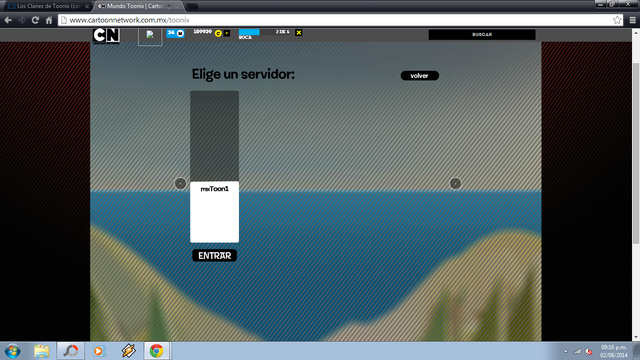This screenshot has height=360, width=640.
Task: Click Chrome icon in taskbar
Action: coord(156,351)
